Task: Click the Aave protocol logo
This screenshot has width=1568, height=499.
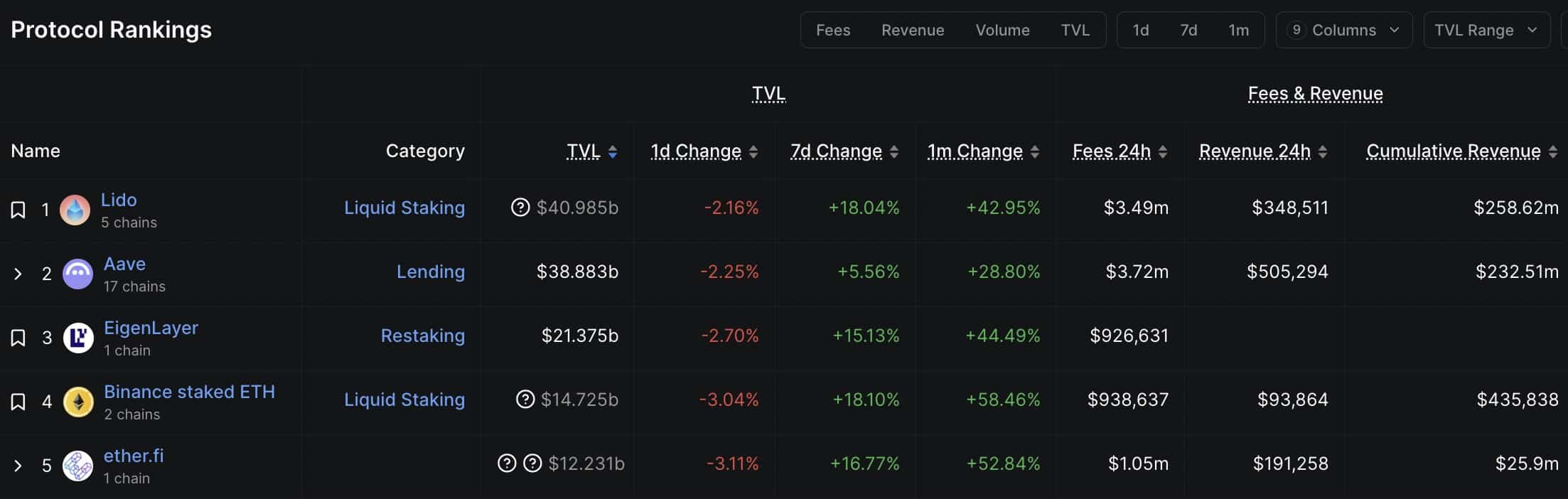Action: point(78,274)
